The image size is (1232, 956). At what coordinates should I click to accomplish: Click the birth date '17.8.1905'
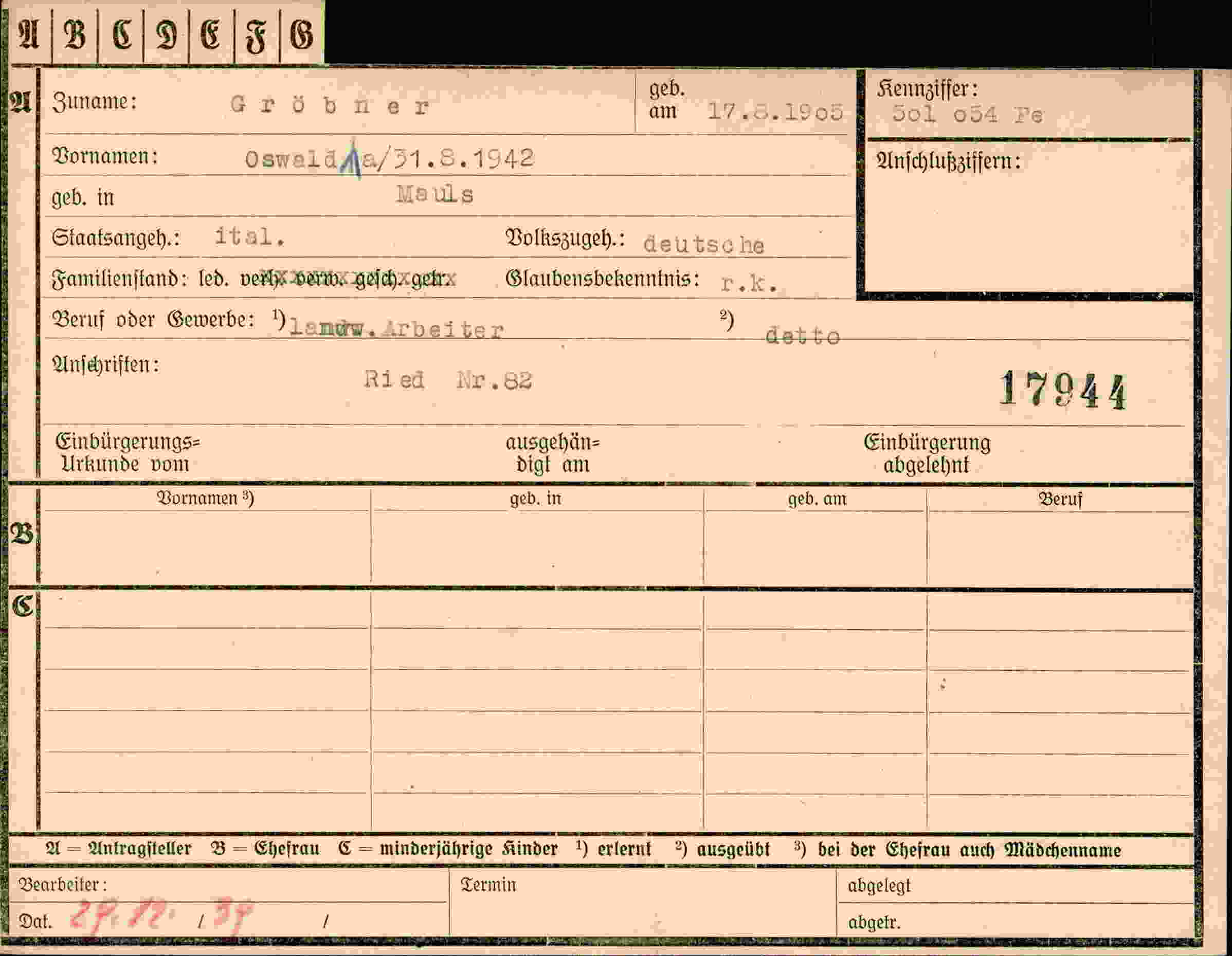(x=775, y=112)
